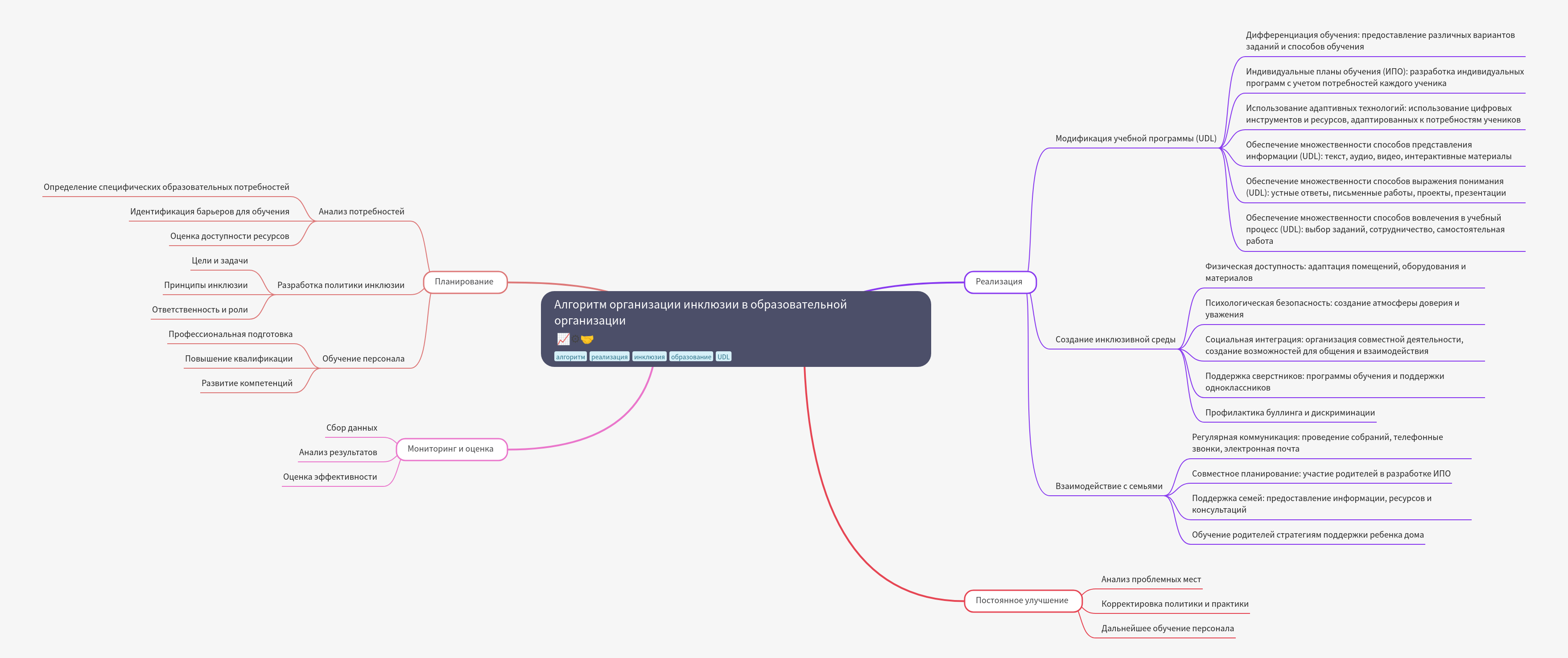Click the 'Взаимодействие с семьями' subtopic
The width and height of the screenshot is (1568, 658).
[x=1109, y=486]
